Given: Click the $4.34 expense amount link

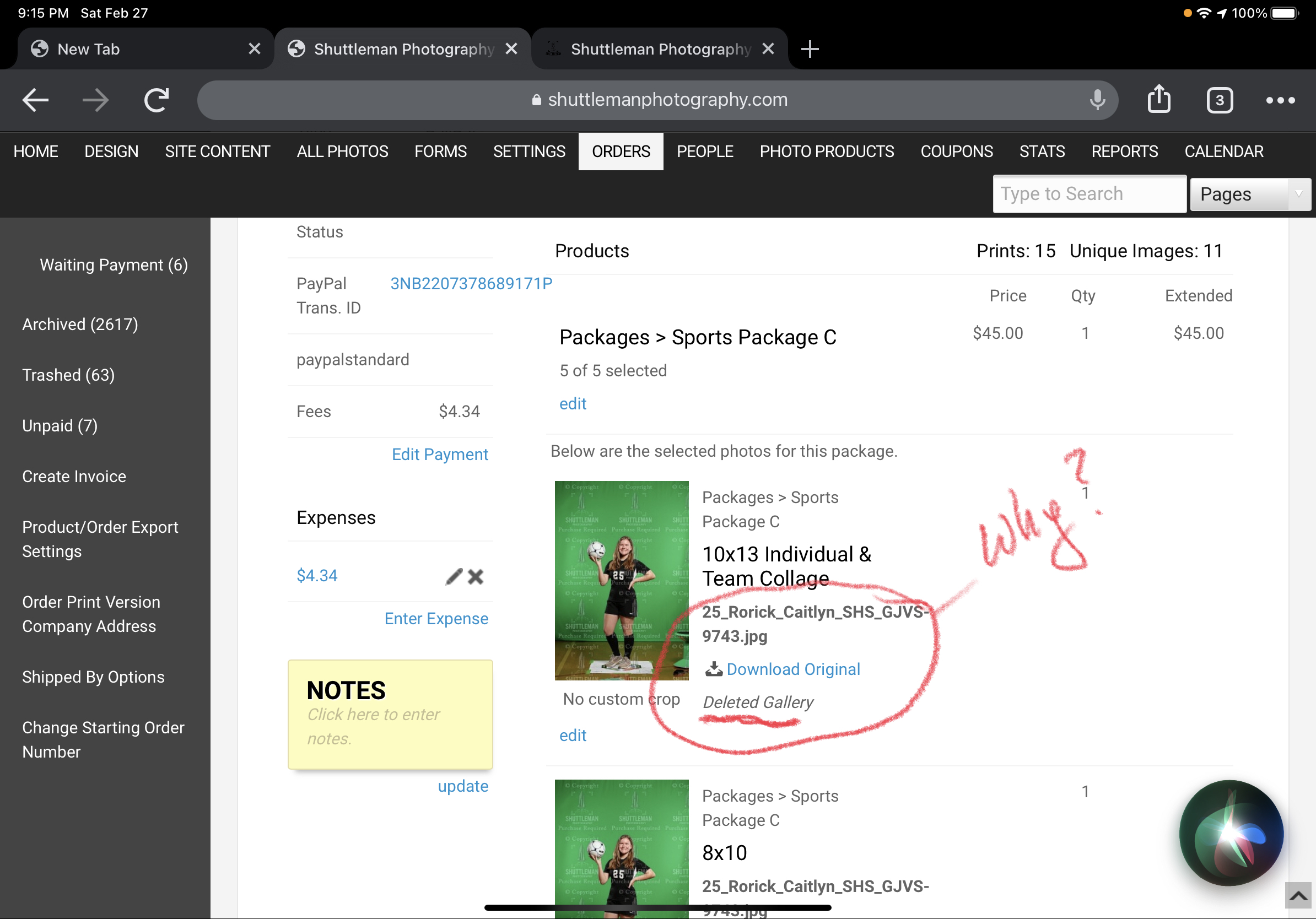Looking at the screenshot, I should coord(317,575).
